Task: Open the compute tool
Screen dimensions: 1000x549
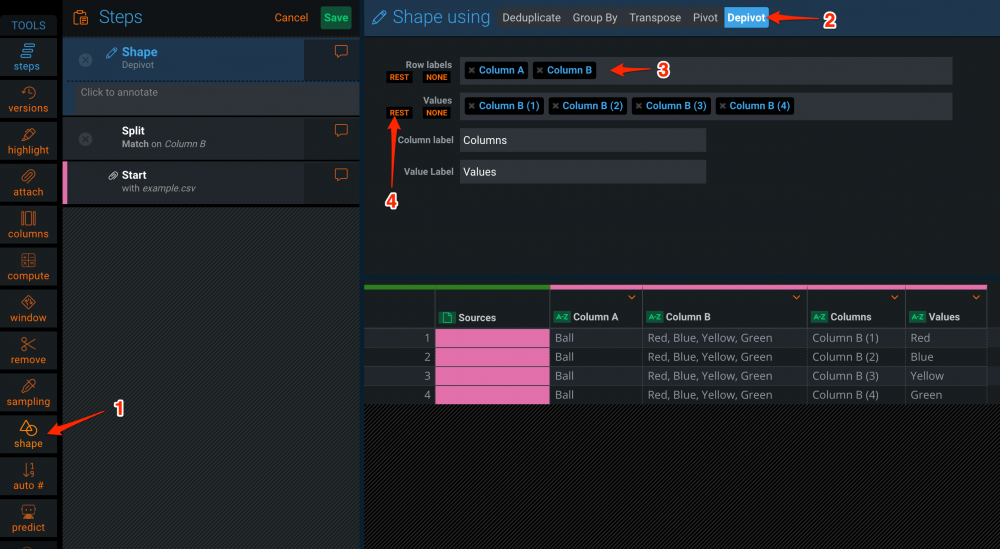Action: click(x=28, y=267)
